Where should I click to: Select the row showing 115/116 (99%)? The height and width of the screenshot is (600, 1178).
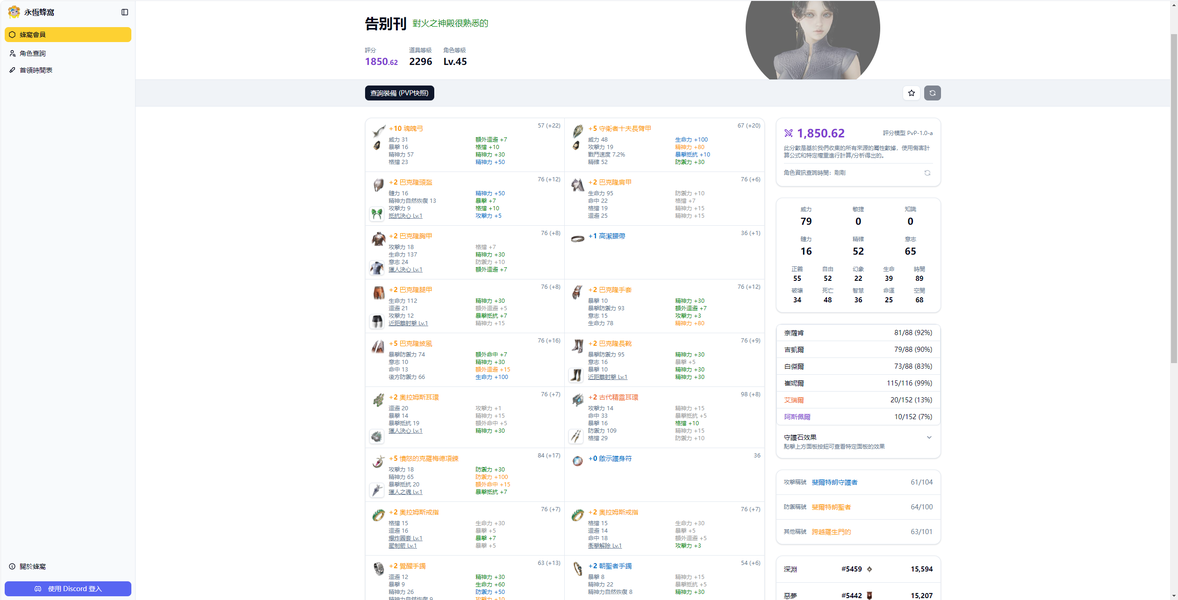(x=858, y=383)
